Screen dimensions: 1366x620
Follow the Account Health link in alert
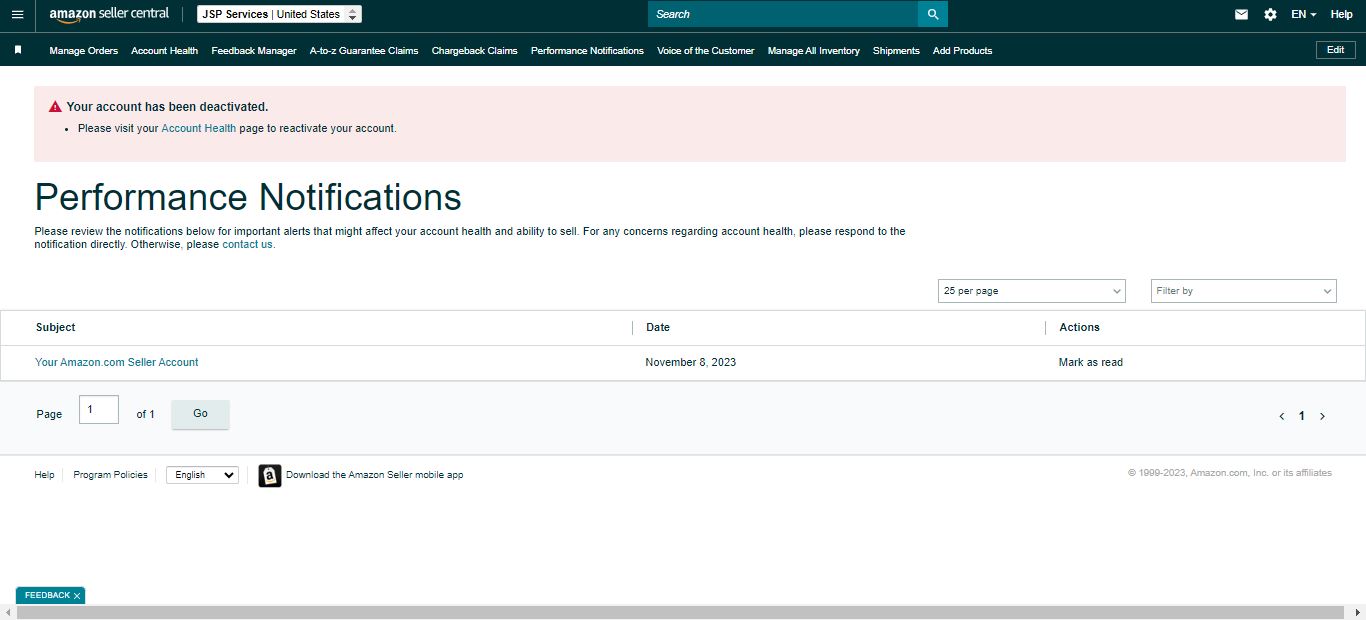click(199, 128)
